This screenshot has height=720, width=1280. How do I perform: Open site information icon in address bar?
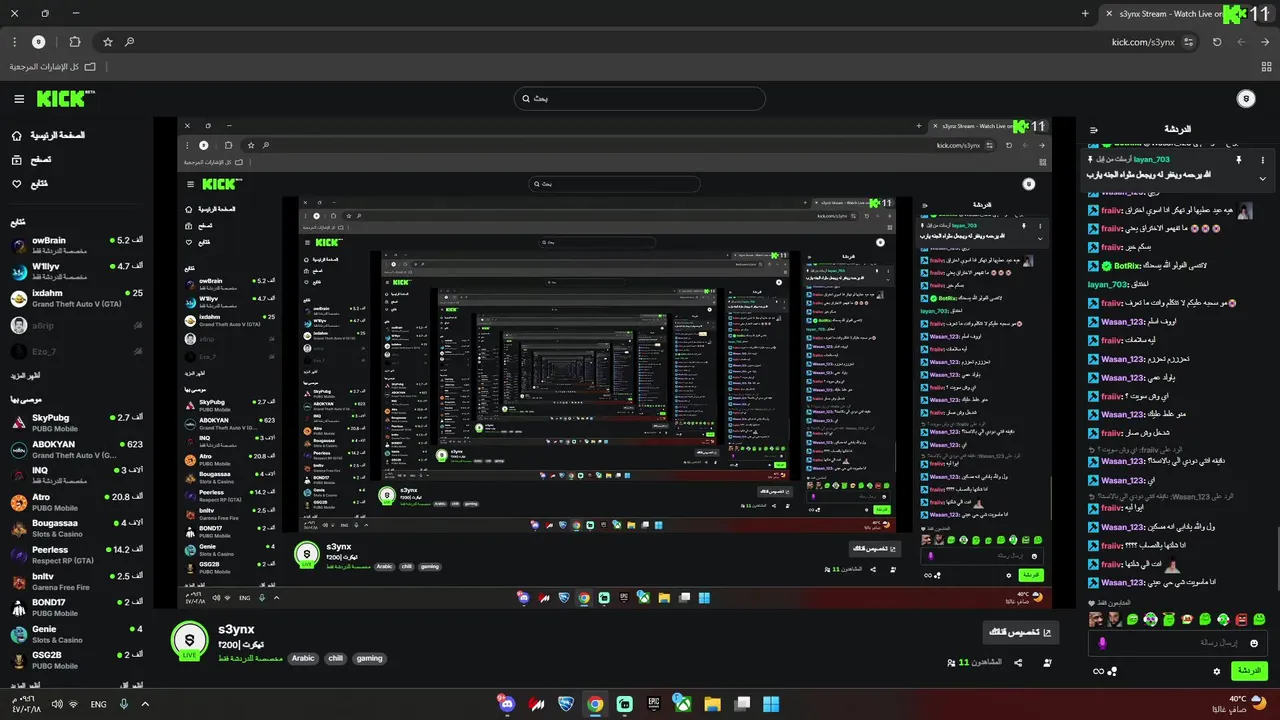point(1188,42)
